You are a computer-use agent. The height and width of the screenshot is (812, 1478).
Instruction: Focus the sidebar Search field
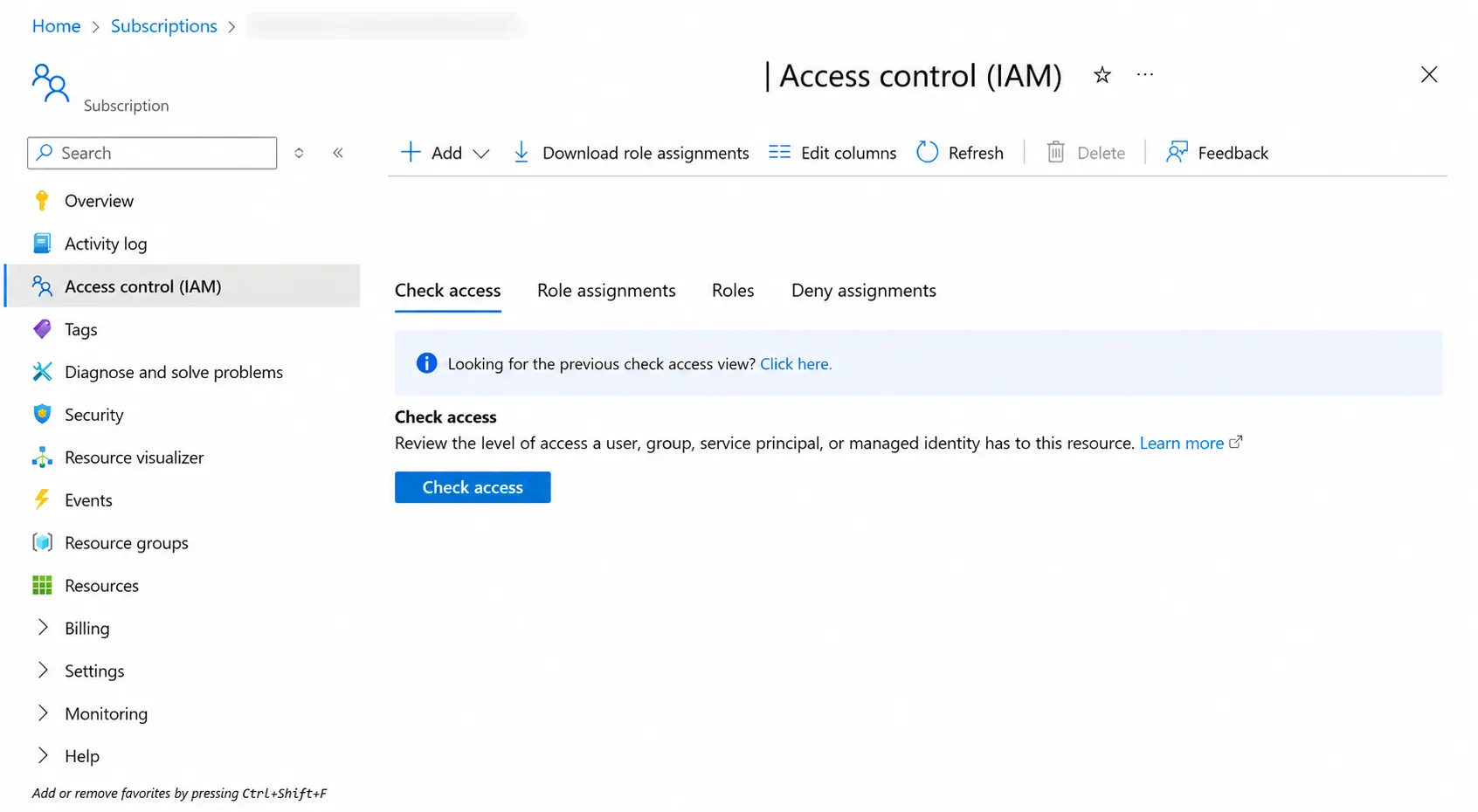152,153
